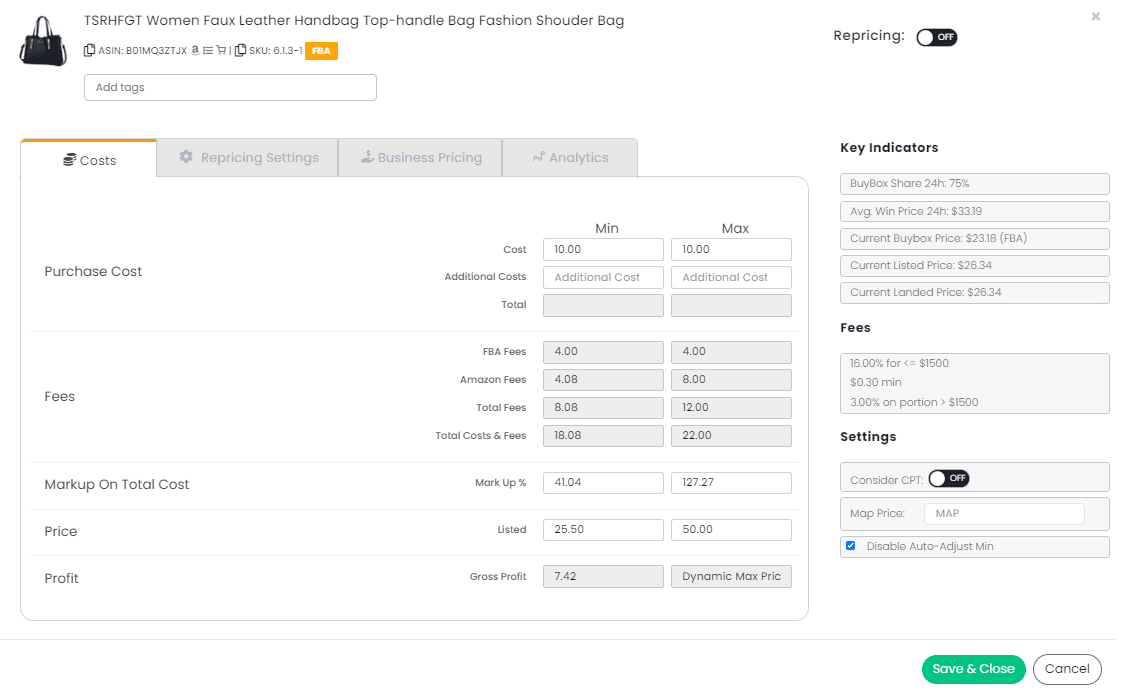1126x696 pixels.
Task: Click the orange FBA badge
Action: coord(321,51)
